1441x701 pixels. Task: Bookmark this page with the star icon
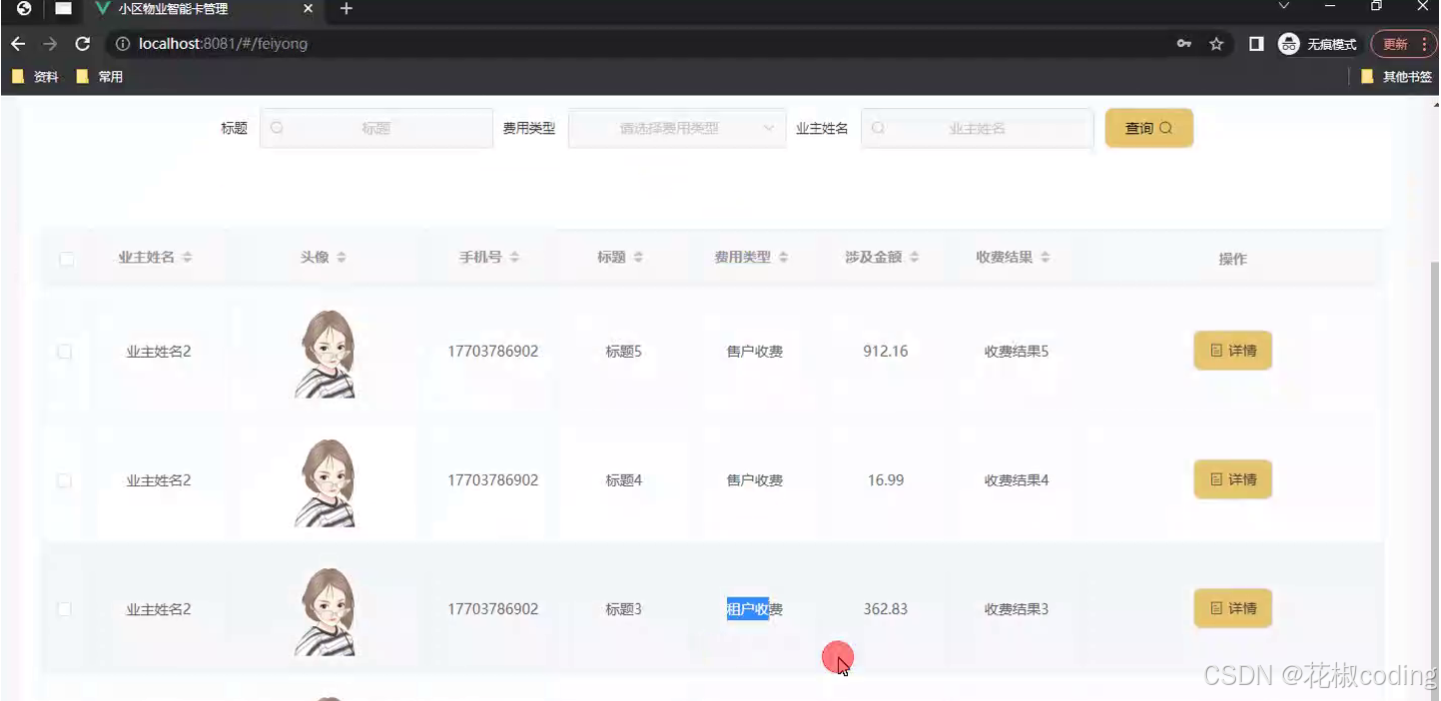point(1216,44)
